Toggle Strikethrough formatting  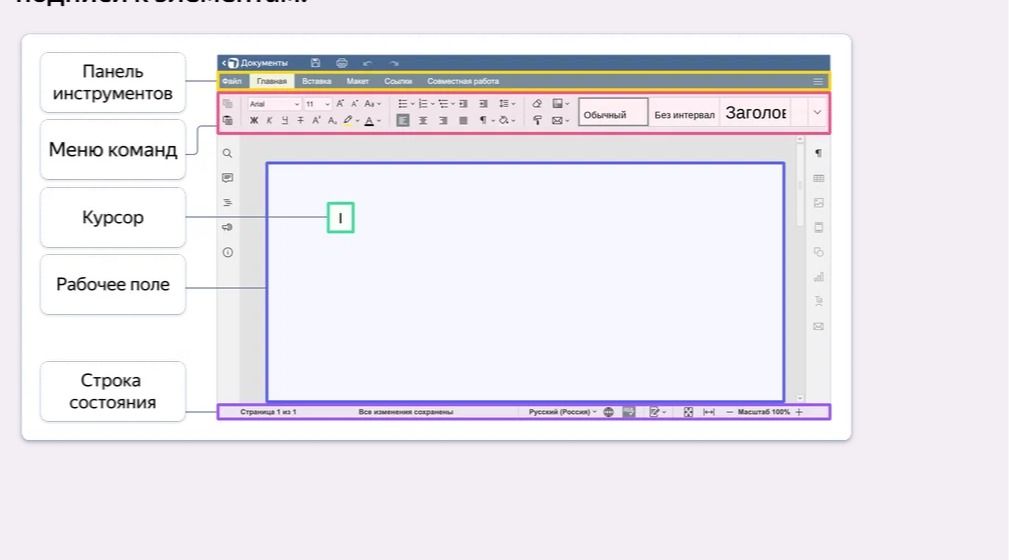[300, 120]
